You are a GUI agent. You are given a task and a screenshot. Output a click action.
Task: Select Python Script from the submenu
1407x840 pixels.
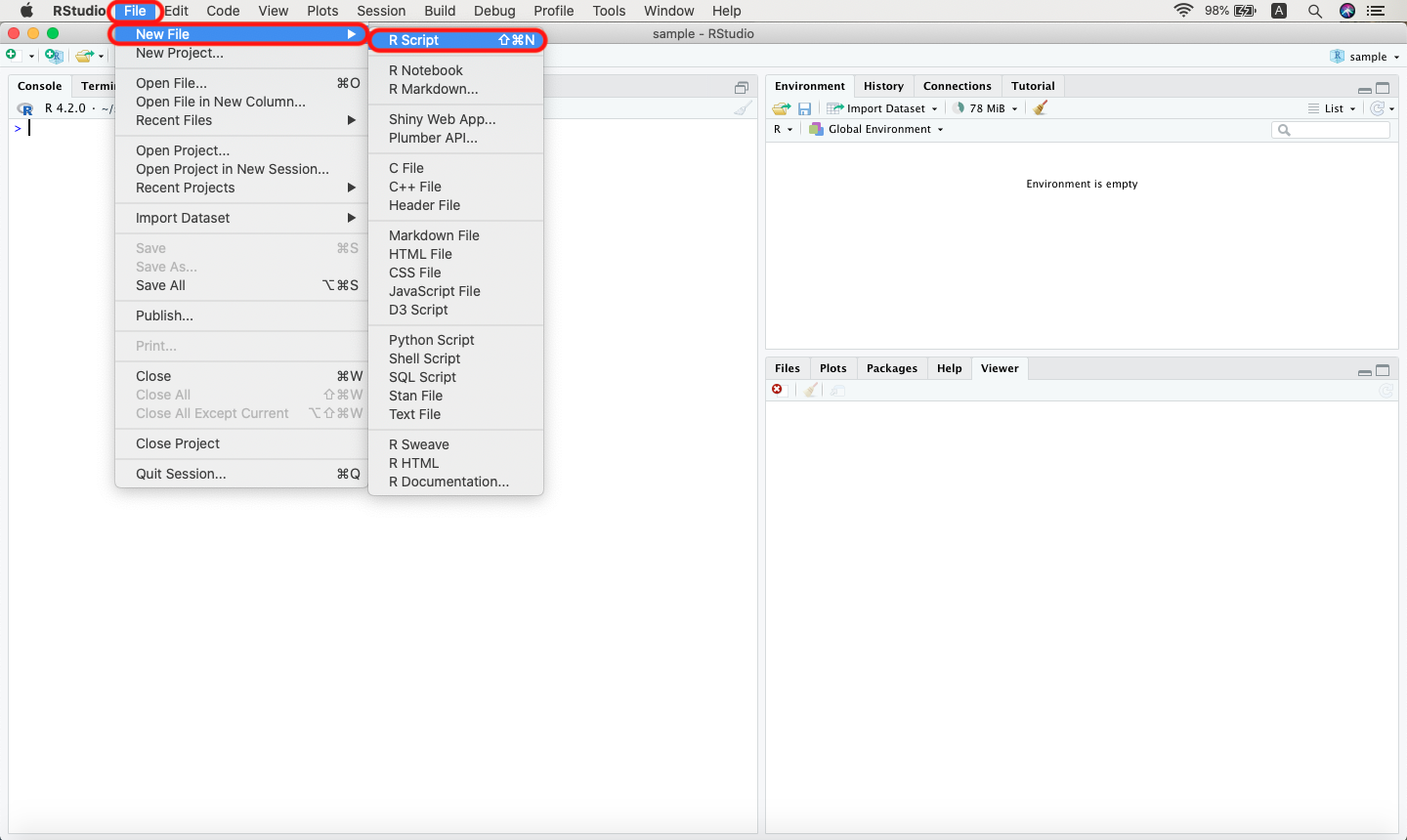click(x=456, y=340)
